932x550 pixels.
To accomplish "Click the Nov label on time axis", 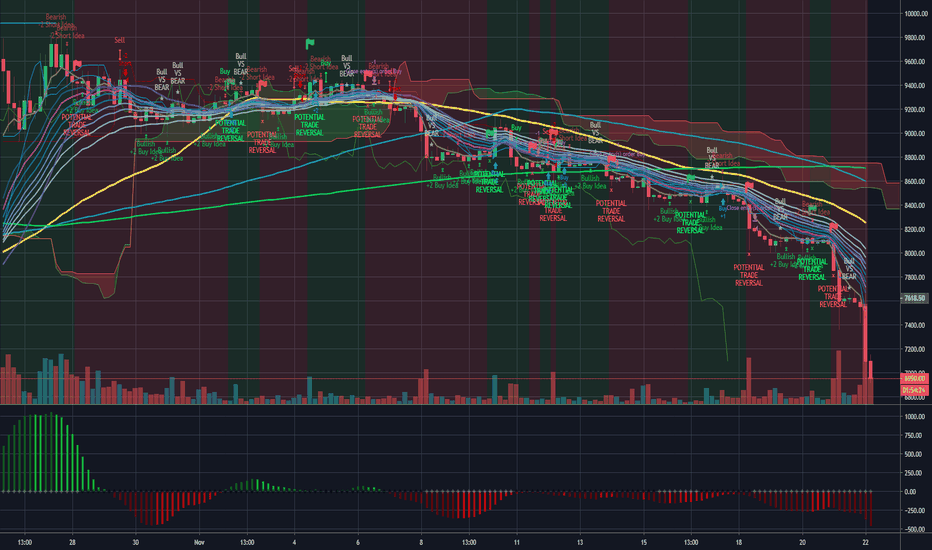I will [x=199, y=542].
